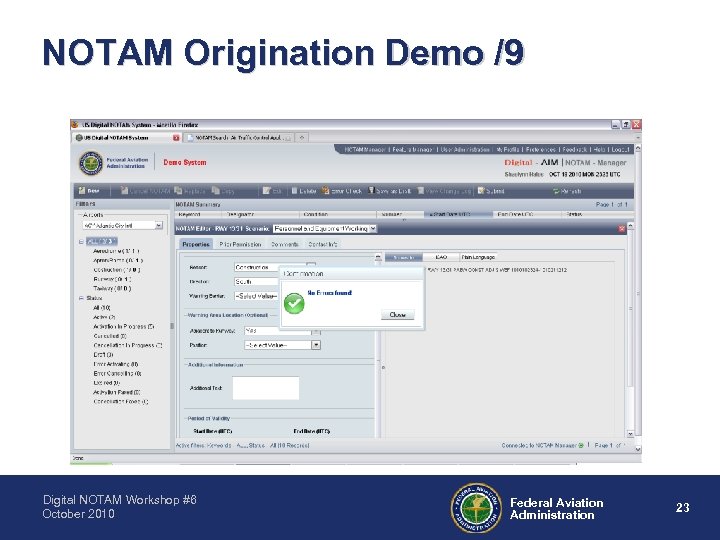720x540 pixels.
Task: Open the Preferences top link
Action: click(540, 150)
